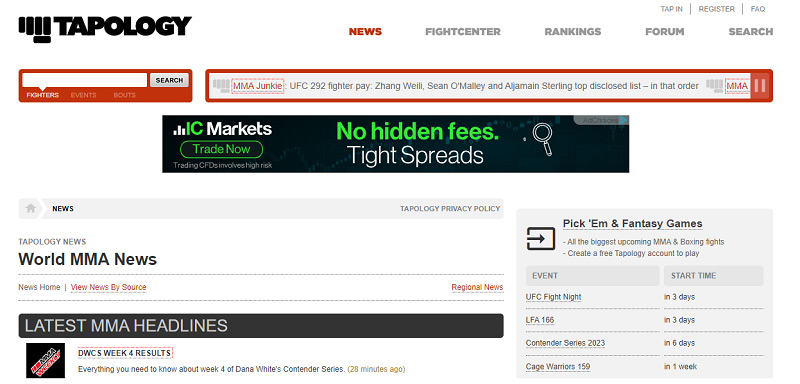Click Trade Now on IC Markets ad
800x384 pixels.
221,149
